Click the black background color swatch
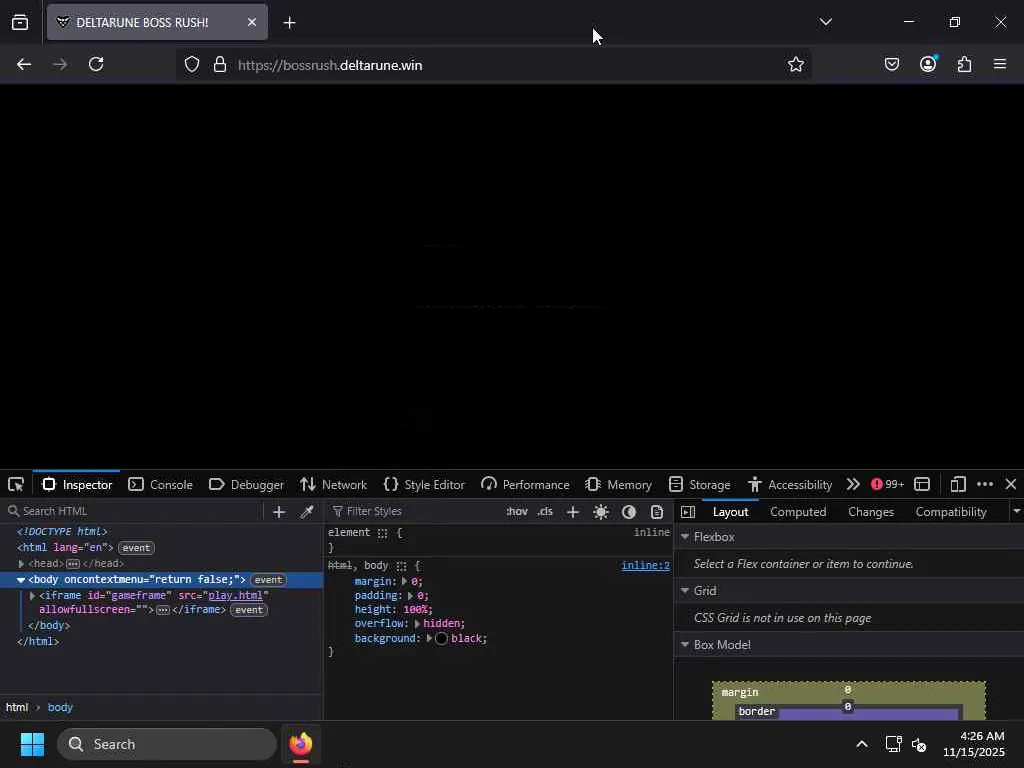Viewport: 1024px width, 768px height. tap(441, 638)
